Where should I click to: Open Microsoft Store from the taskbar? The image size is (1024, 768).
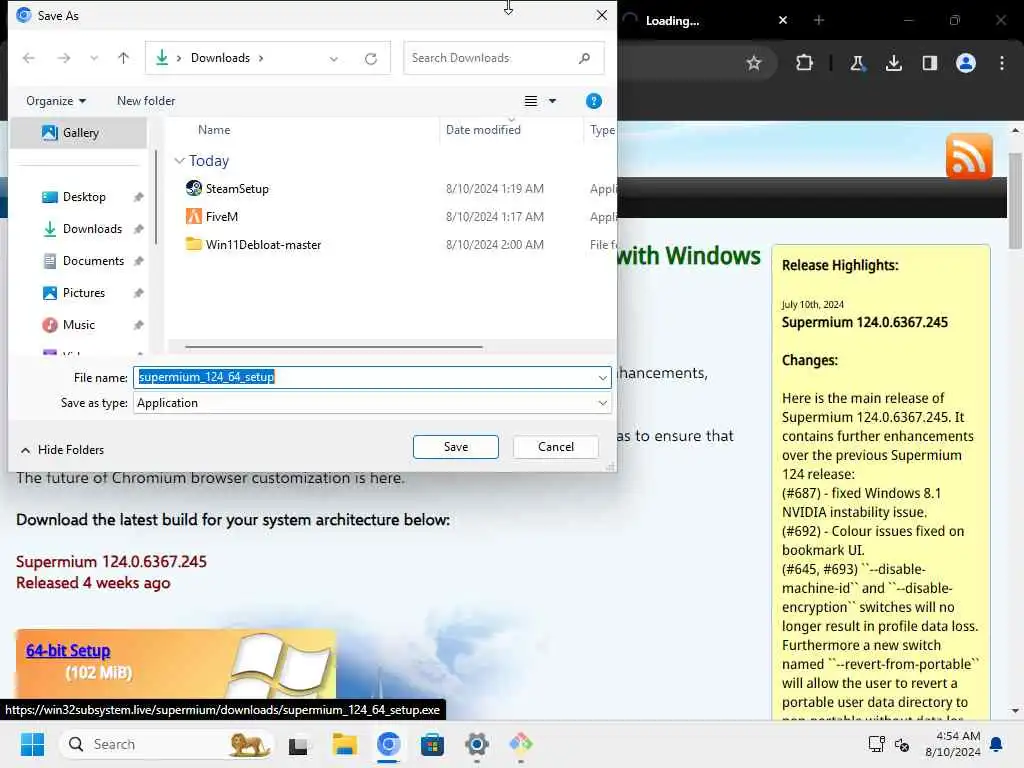click(432, 744)
